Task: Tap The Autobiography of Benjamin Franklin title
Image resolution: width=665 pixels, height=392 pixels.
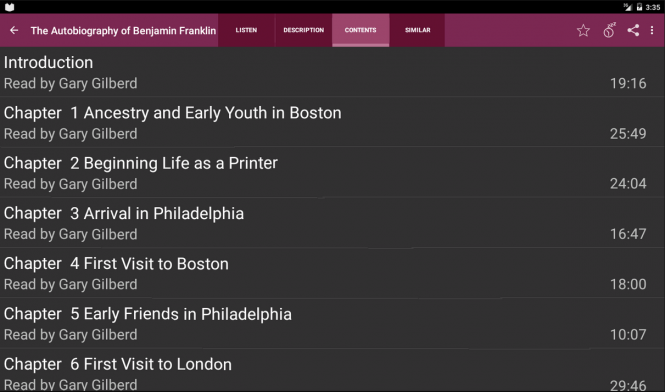Action: (x=123, y=31)
